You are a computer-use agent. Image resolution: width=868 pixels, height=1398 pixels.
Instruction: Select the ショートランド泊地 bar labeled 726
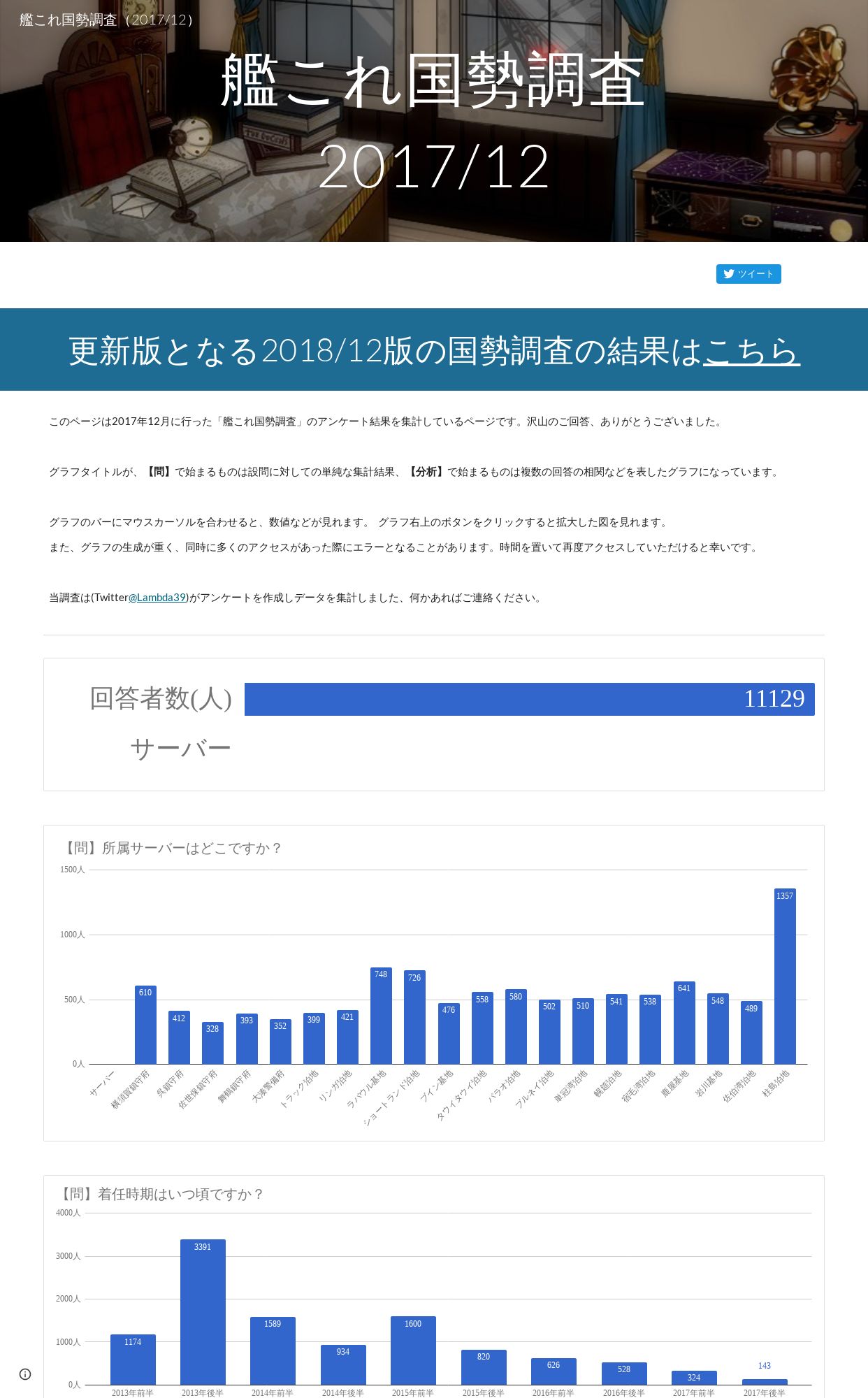(414, 1017)
